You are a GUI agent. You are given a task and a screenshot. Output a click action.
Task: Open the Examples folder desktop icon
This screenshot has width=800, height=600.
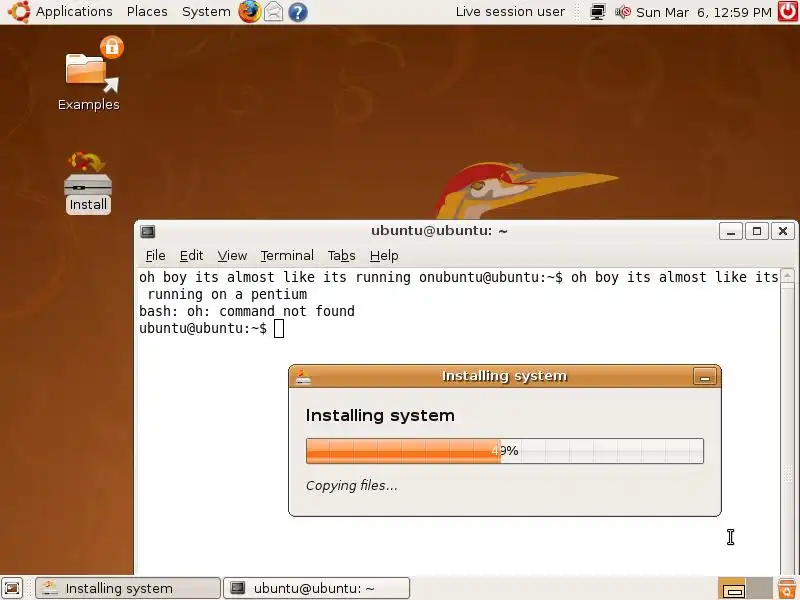pyautogui.click(x=89, y=74)
